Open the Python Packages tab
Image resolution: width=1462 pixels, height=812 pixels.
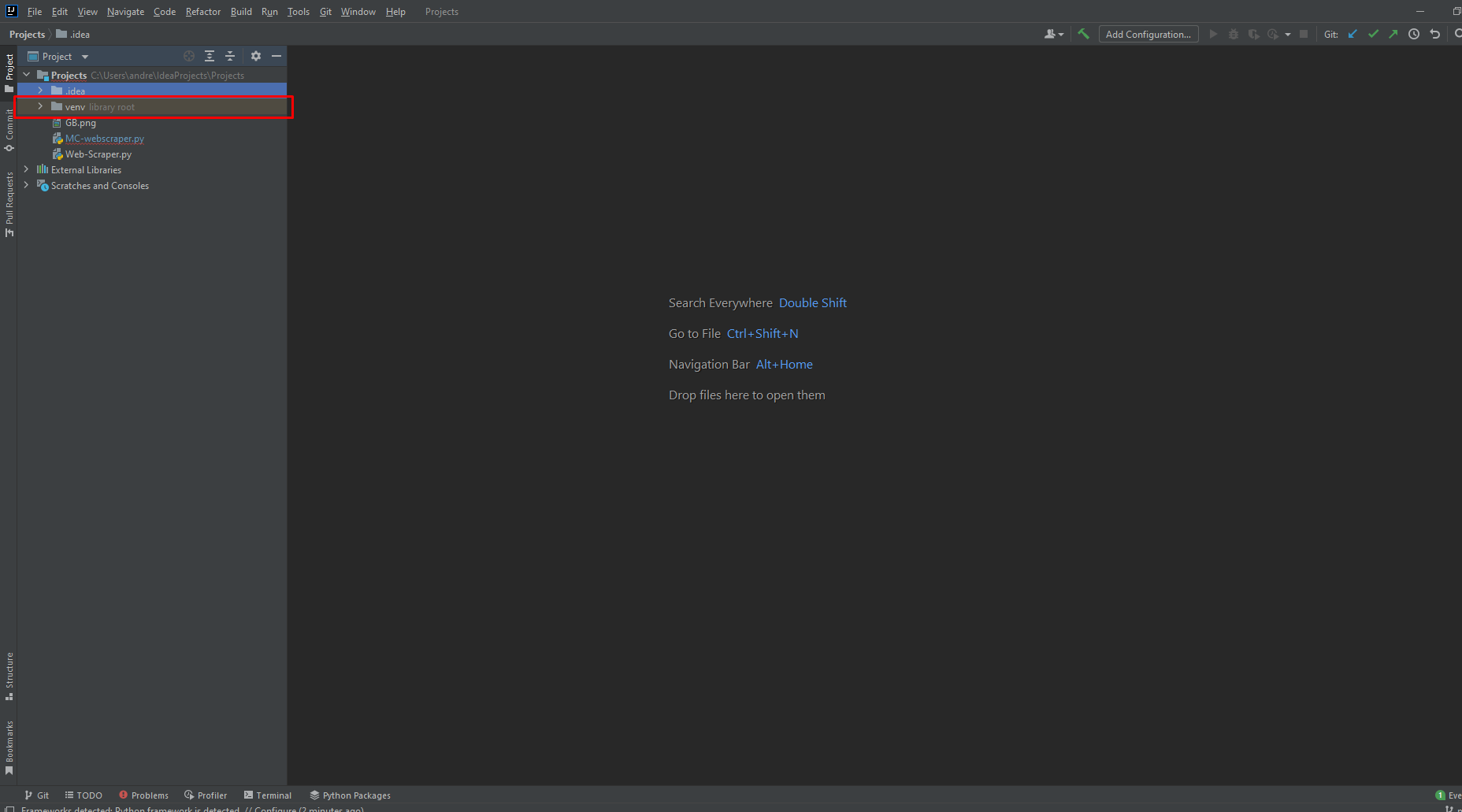point(351,795)
